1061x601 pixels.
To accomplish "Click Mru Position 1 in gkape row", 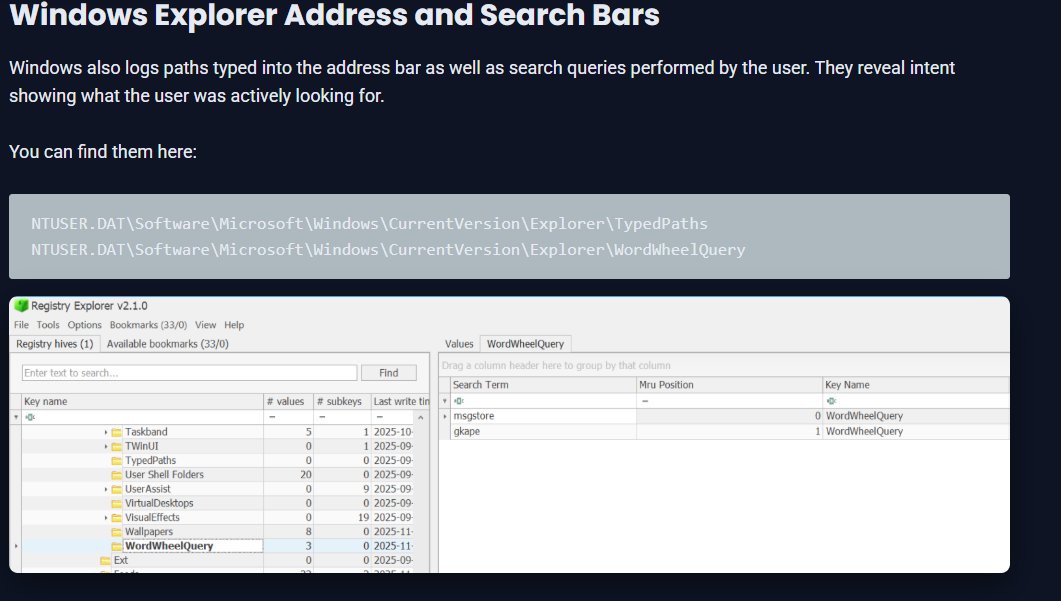I will pyautogui.click(x=729, y=431).
